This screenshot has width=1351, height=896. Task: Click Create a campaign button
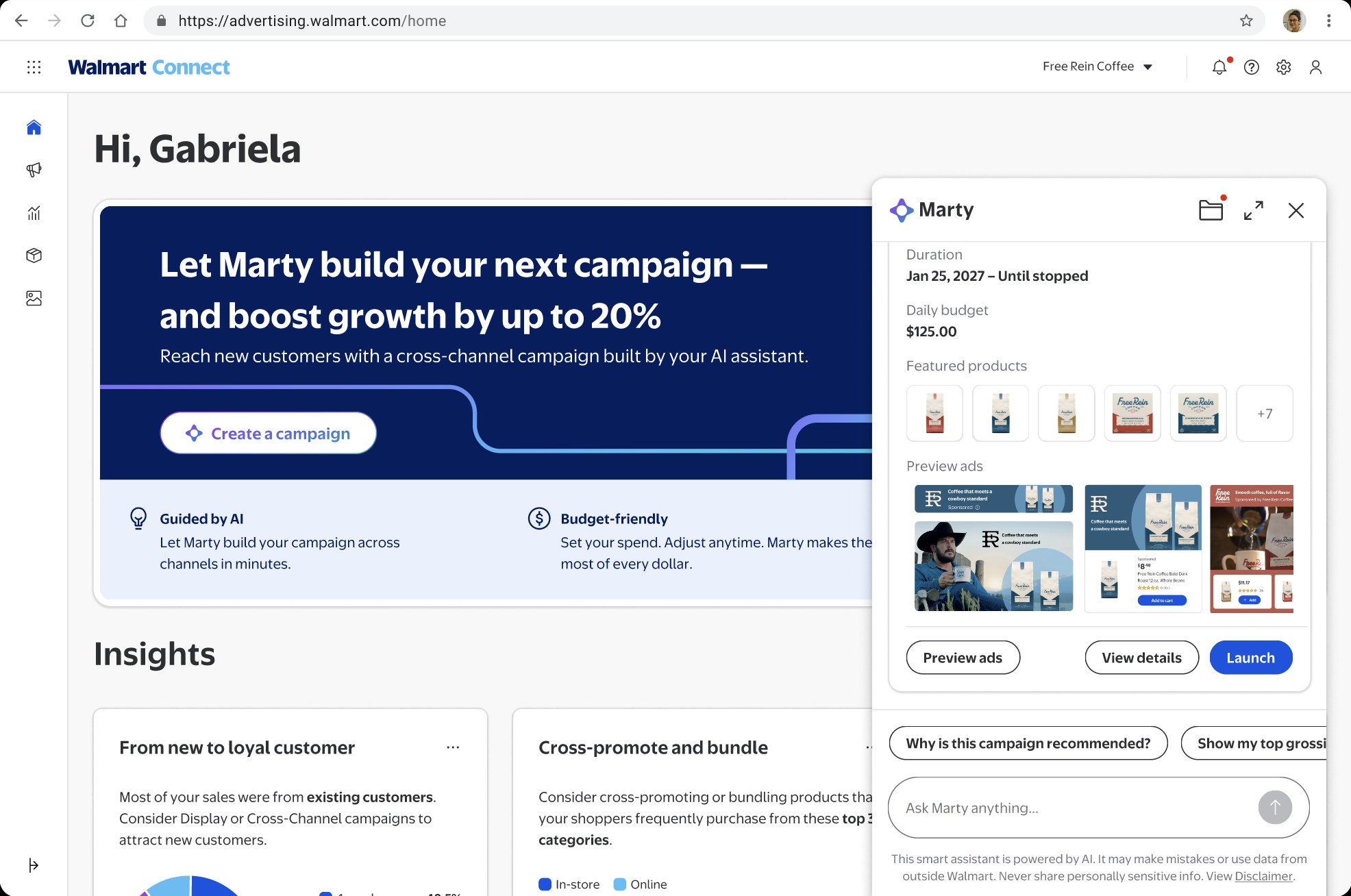coord(268,433)
